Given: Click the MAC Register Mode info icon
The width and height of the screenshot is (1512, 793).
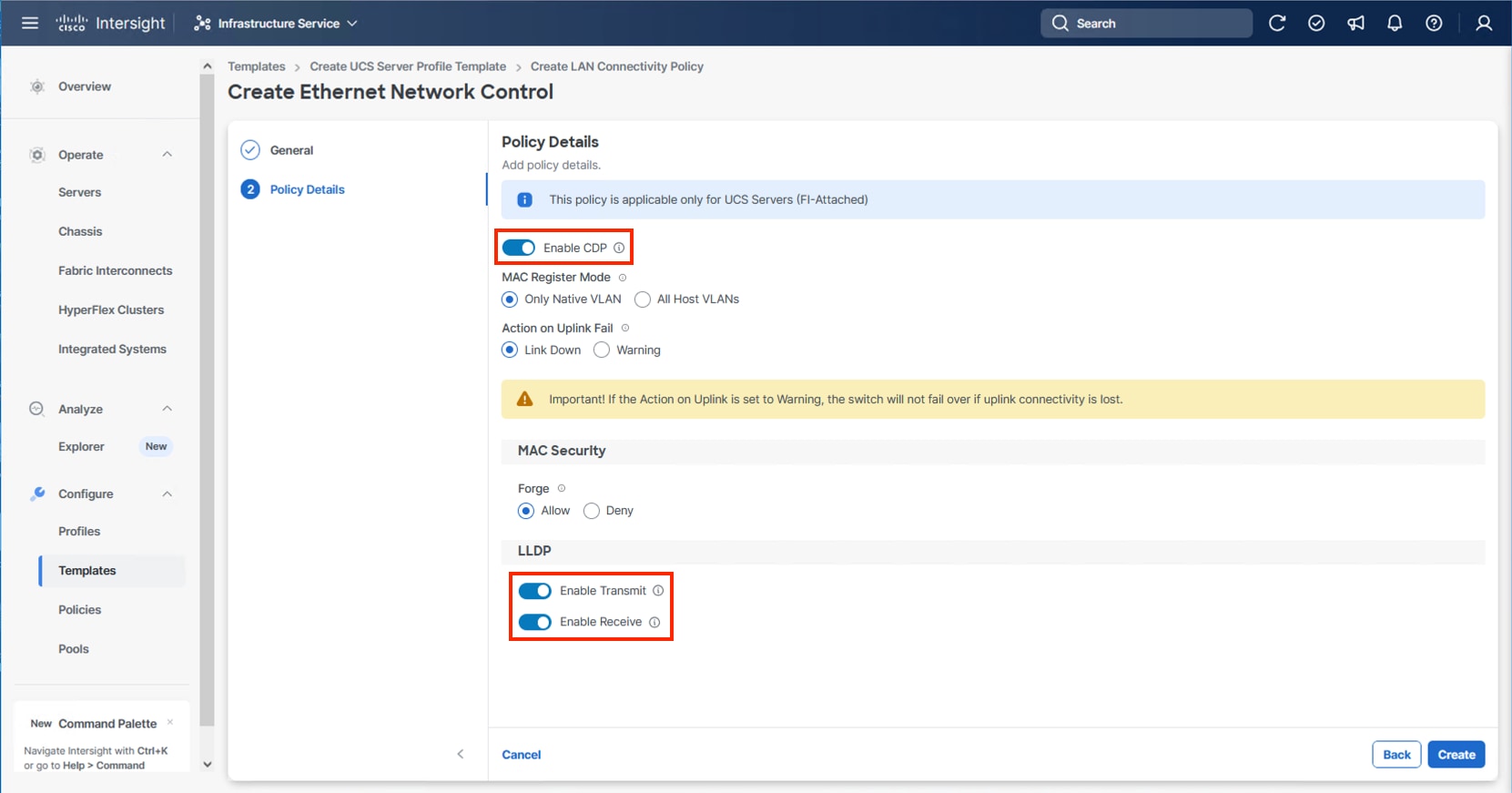Looking at the screenshot, I should [623, 278].
